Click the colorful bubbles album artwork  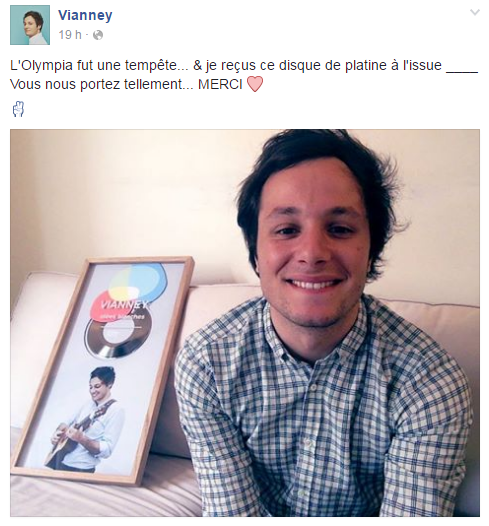pos(132,291)
